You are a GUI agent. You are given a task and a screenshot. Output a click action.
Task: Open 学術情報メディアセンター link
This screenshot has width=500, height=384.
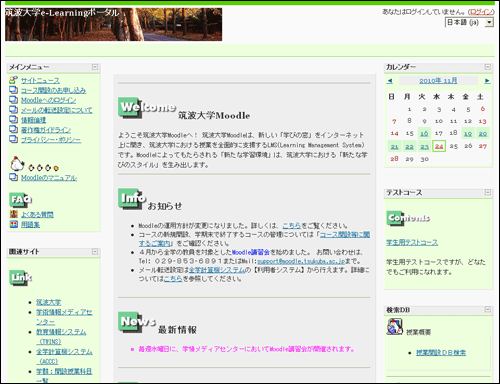64,317
